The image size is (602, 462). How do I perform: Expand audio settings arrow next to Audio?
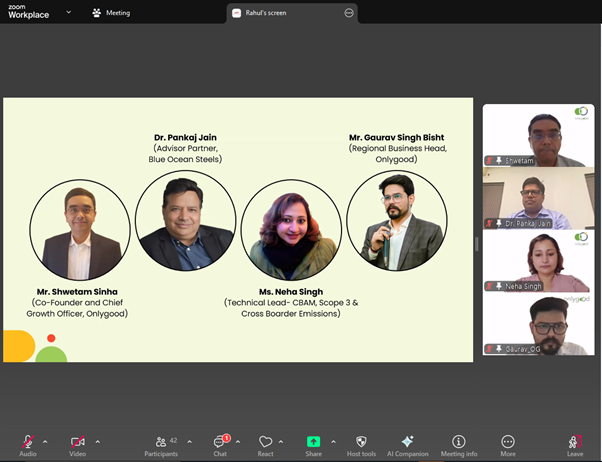[45, 442]
